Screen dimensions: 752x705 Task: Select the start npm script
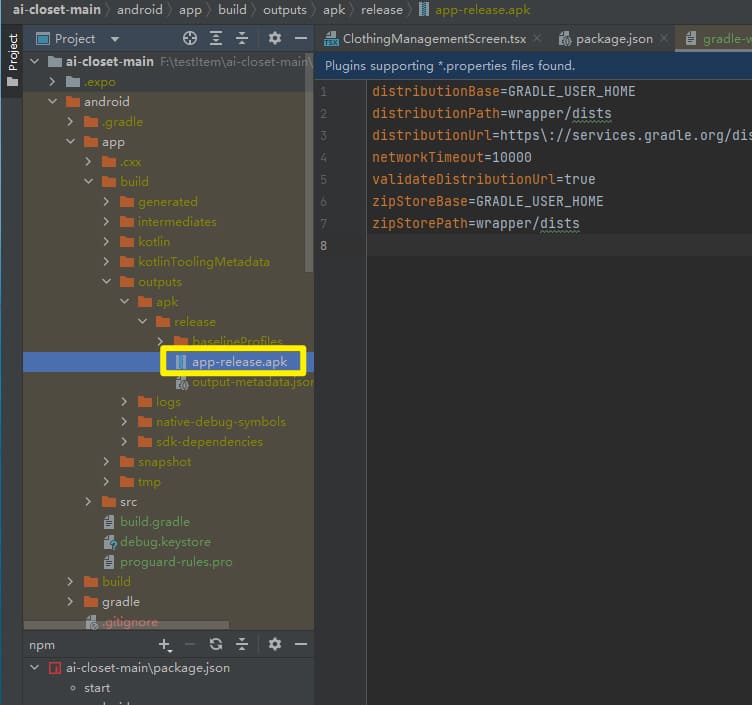(x=97, y=688)
